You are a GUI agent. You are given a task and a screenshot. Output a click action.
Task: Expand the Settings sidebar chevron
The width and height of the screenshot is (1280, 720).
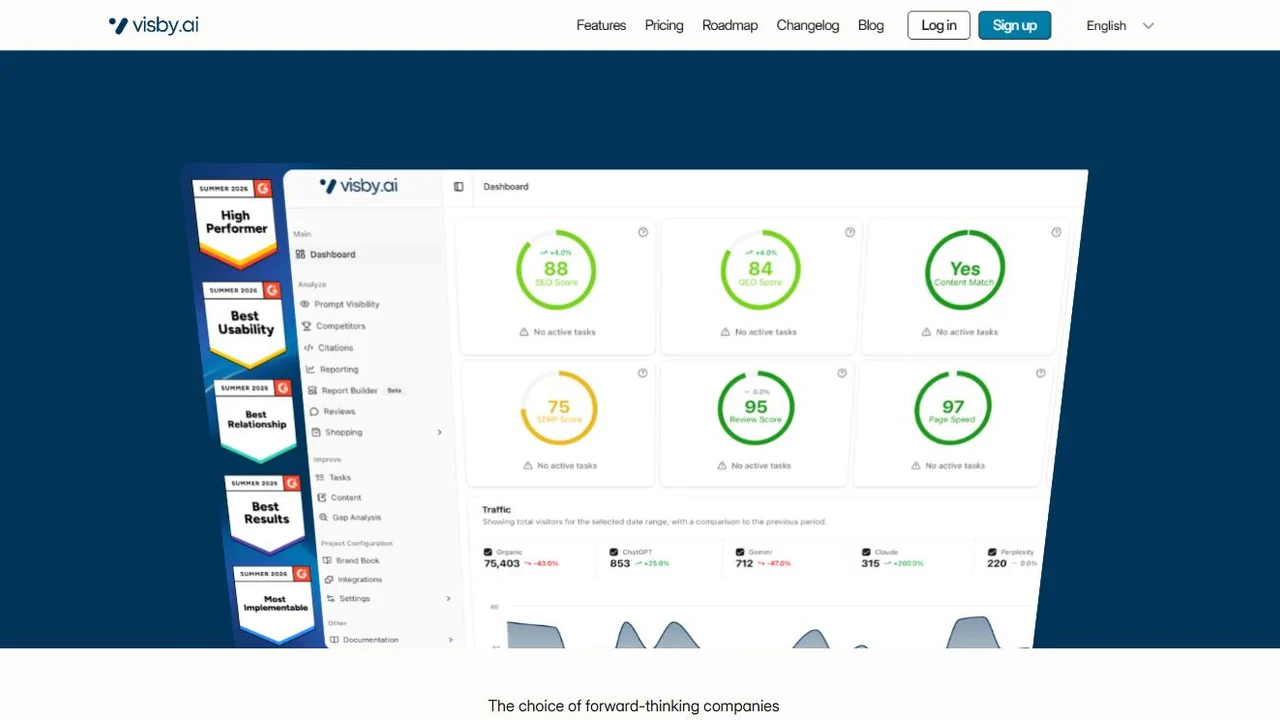point(448,598)
